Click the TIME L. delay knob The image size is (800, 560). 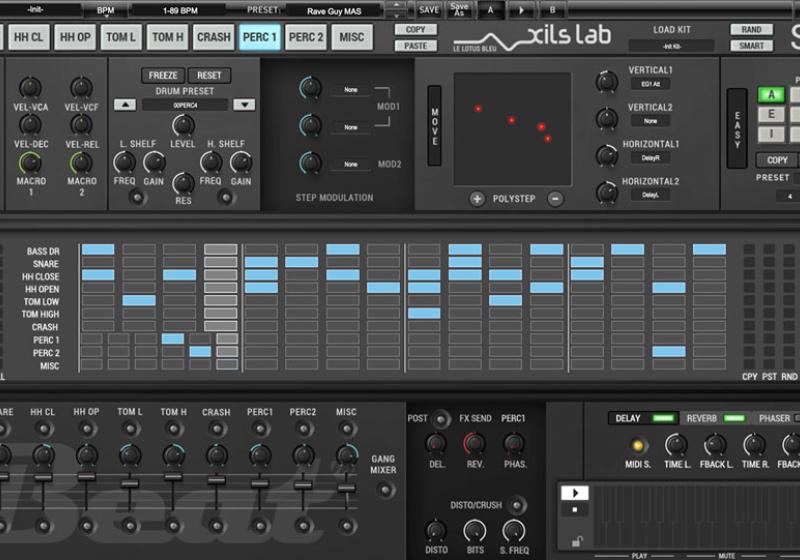676,445
